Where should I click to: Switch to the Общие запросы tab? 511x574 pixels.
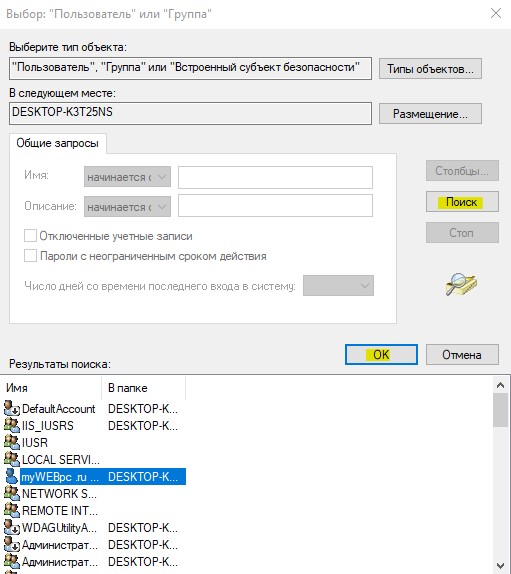[x=57, y=143]
